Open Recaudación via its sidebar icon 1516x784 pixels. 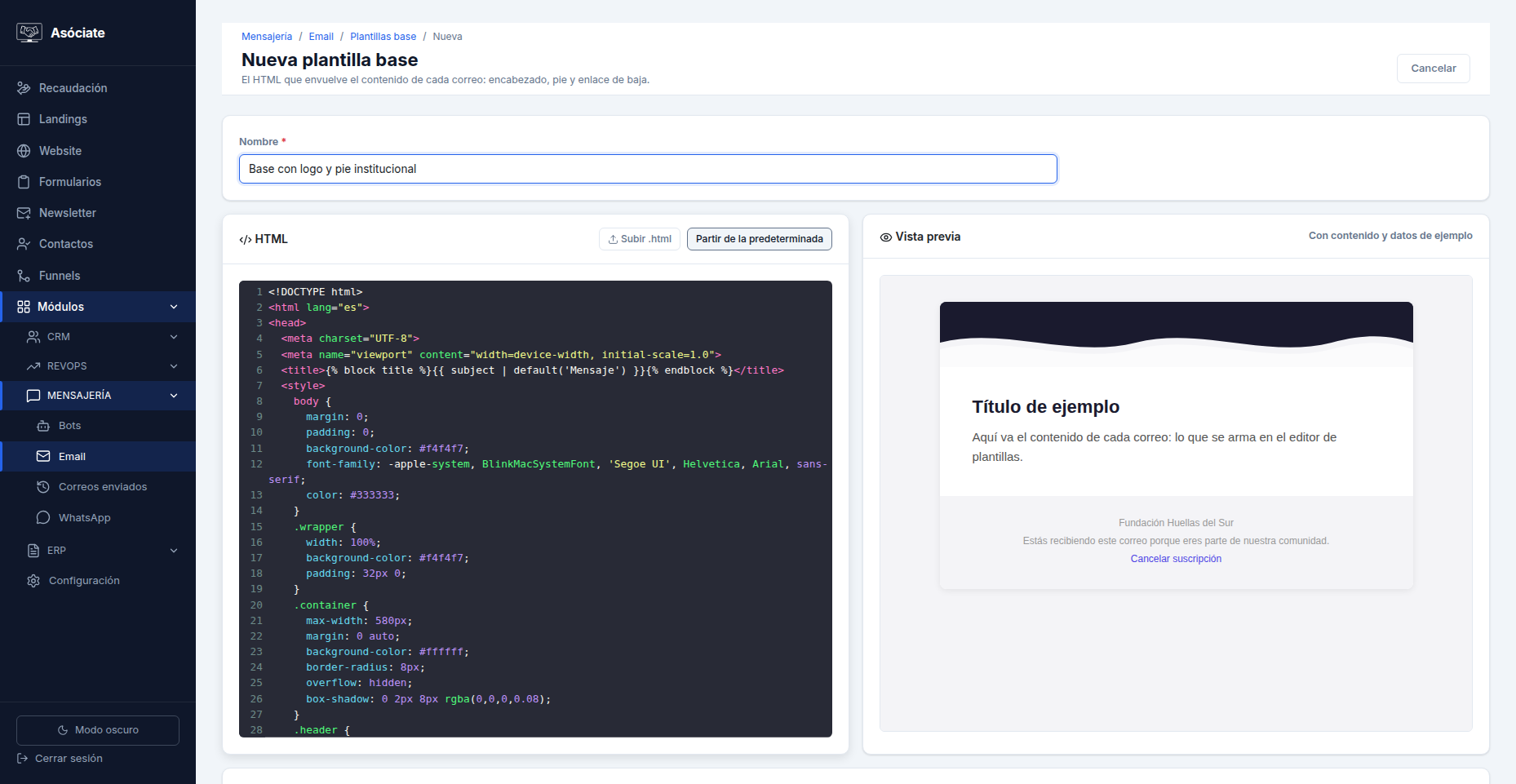coord(24,88)
